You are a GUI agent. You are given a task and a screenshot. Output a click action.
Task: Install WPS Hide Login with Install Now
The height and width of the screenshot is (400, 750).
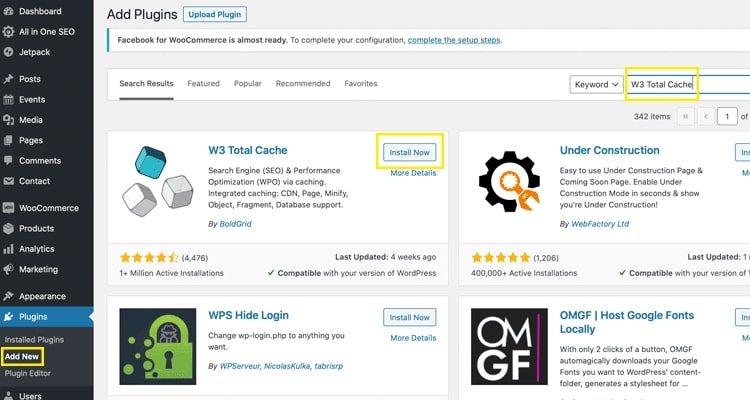pyautogui.click(x=409, y=317)
